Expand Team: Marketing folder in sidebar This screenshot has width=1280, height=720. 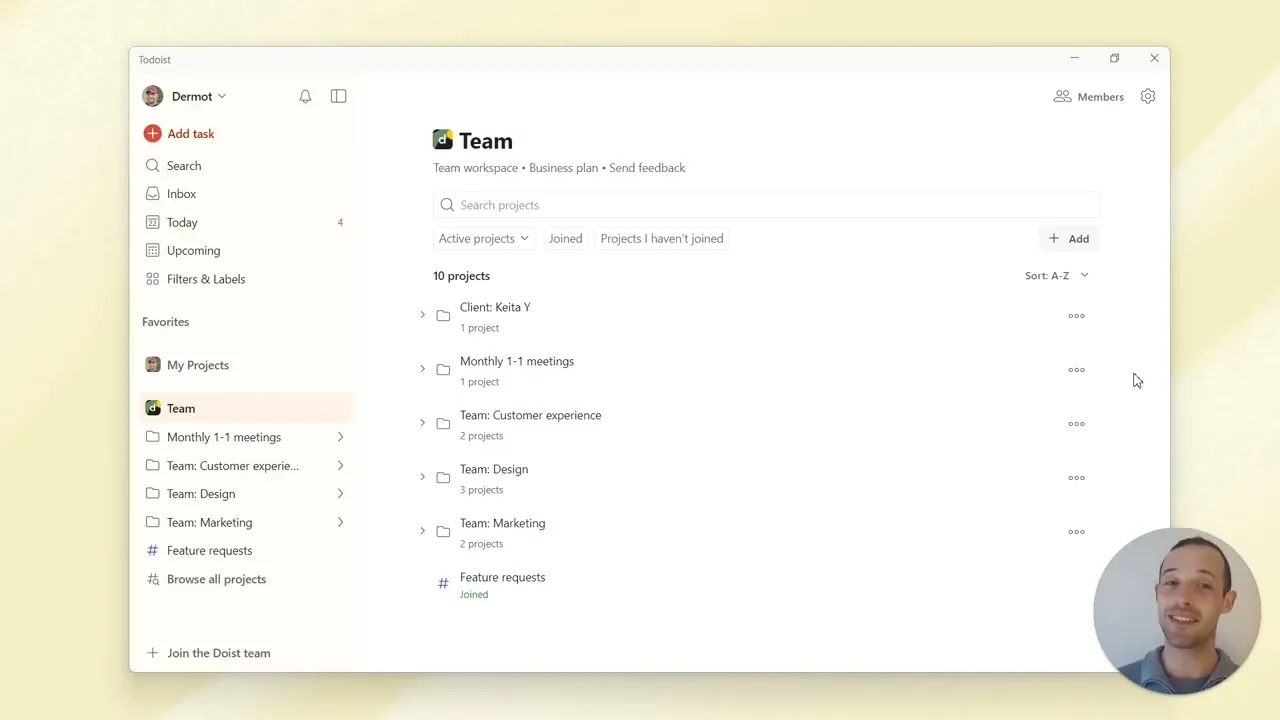pyautogui.click(x=340, y=523)
